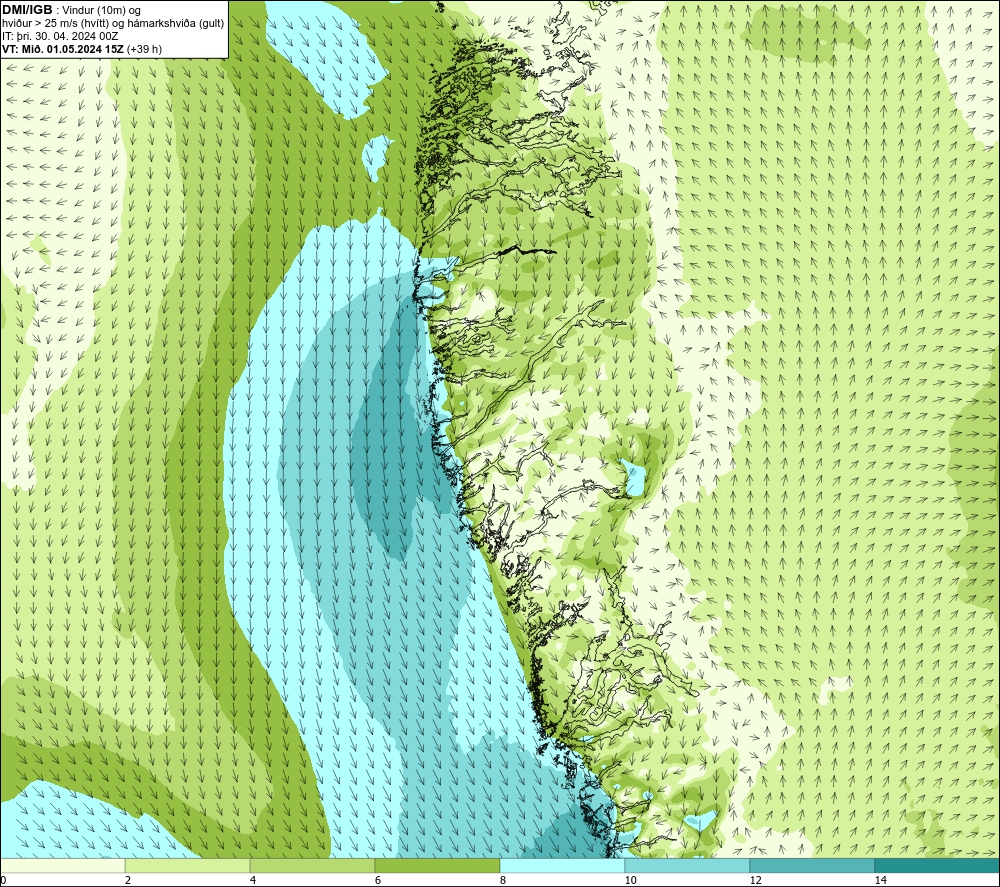Click the '10' legend scale label

pos(630,881)
